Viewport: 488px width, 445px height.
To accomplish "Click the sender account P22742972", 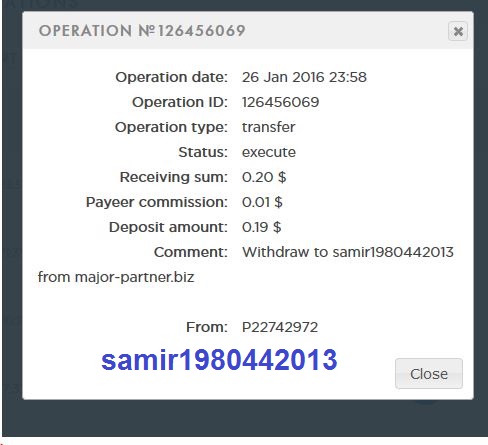I will pos(280,327).
